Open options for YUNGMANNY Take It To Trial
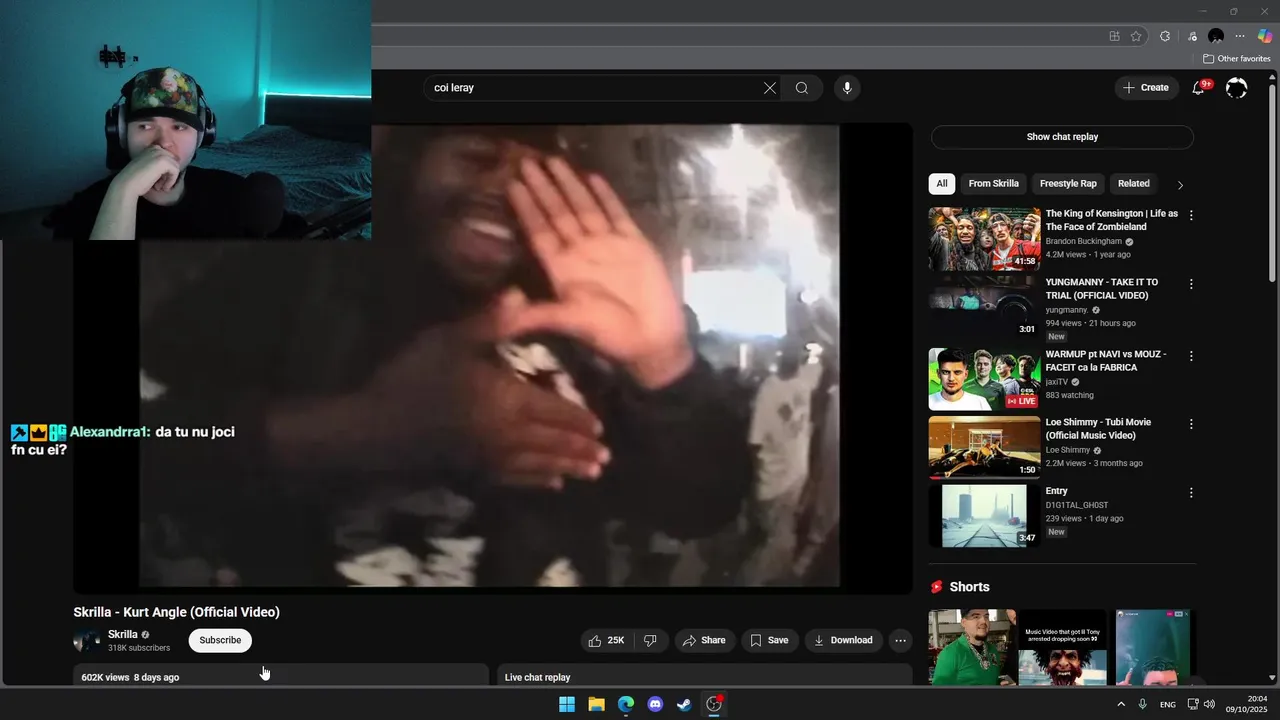The width and height of the screenshot is (1280, 720). pos(1191,284)
